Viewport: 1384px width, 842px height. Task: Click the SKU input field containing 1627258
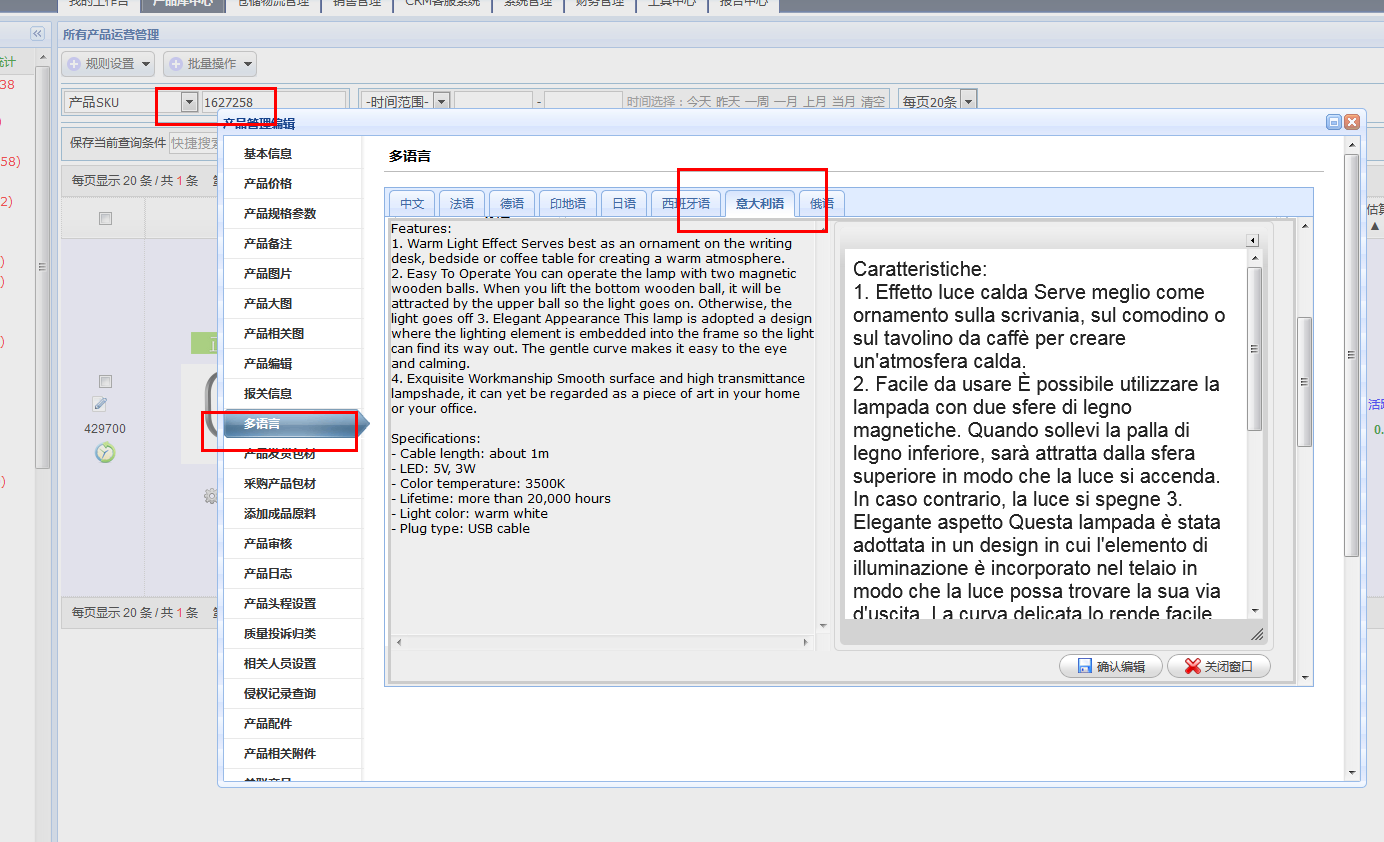point(273,102)
